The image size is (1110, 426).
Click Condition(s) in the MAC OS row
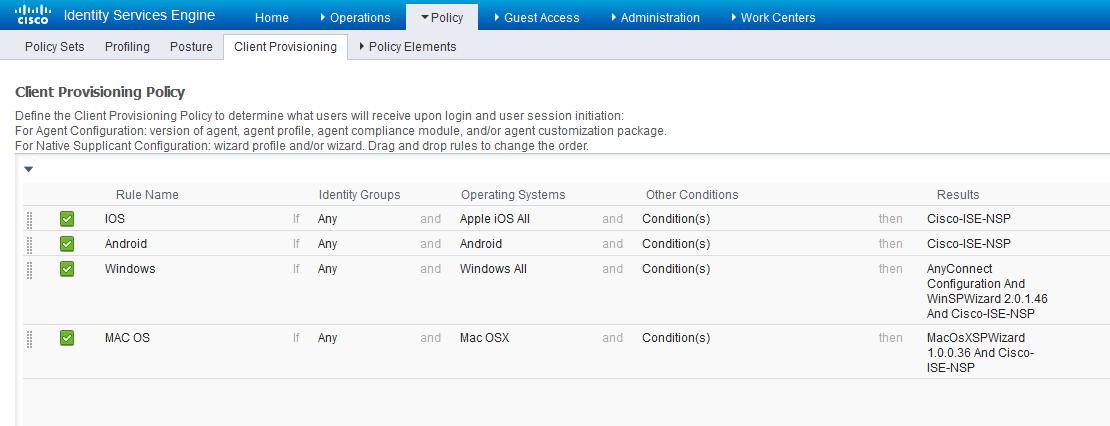(x=676, y=338)
